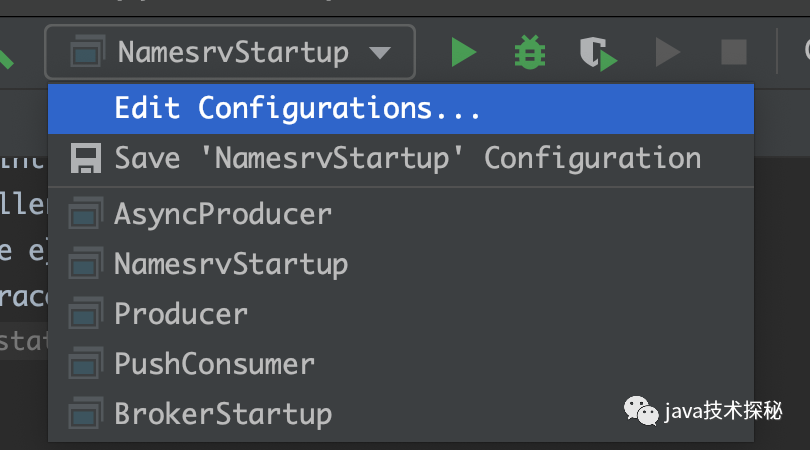810x450 pixels.
Task: Click the BrokerStartup configuration icon
Action: click(85, 413)
